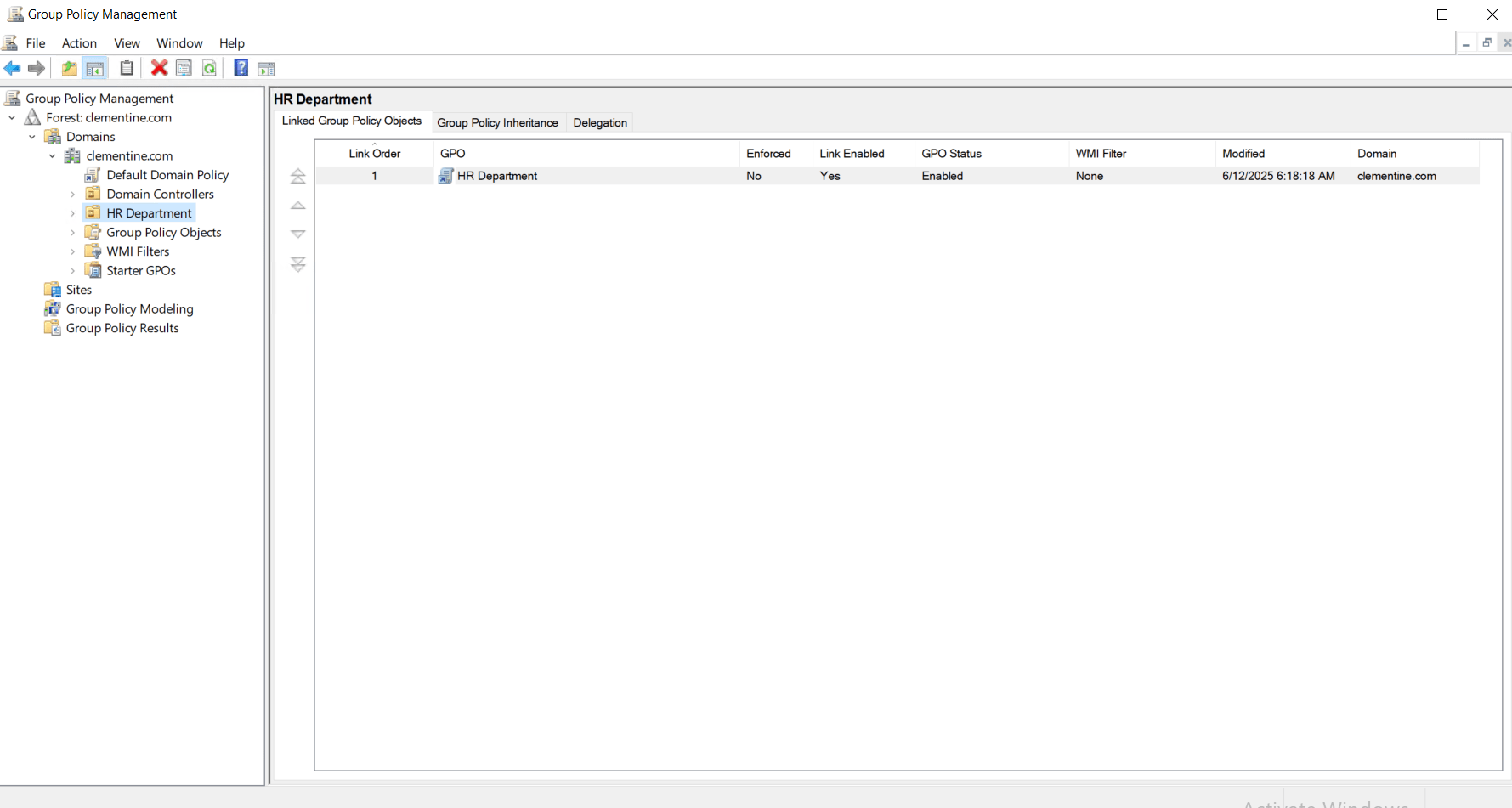Screen dimensions: 1512x808
Task: Move link to bottom with double-down arrow
Action: coord(297,264)
